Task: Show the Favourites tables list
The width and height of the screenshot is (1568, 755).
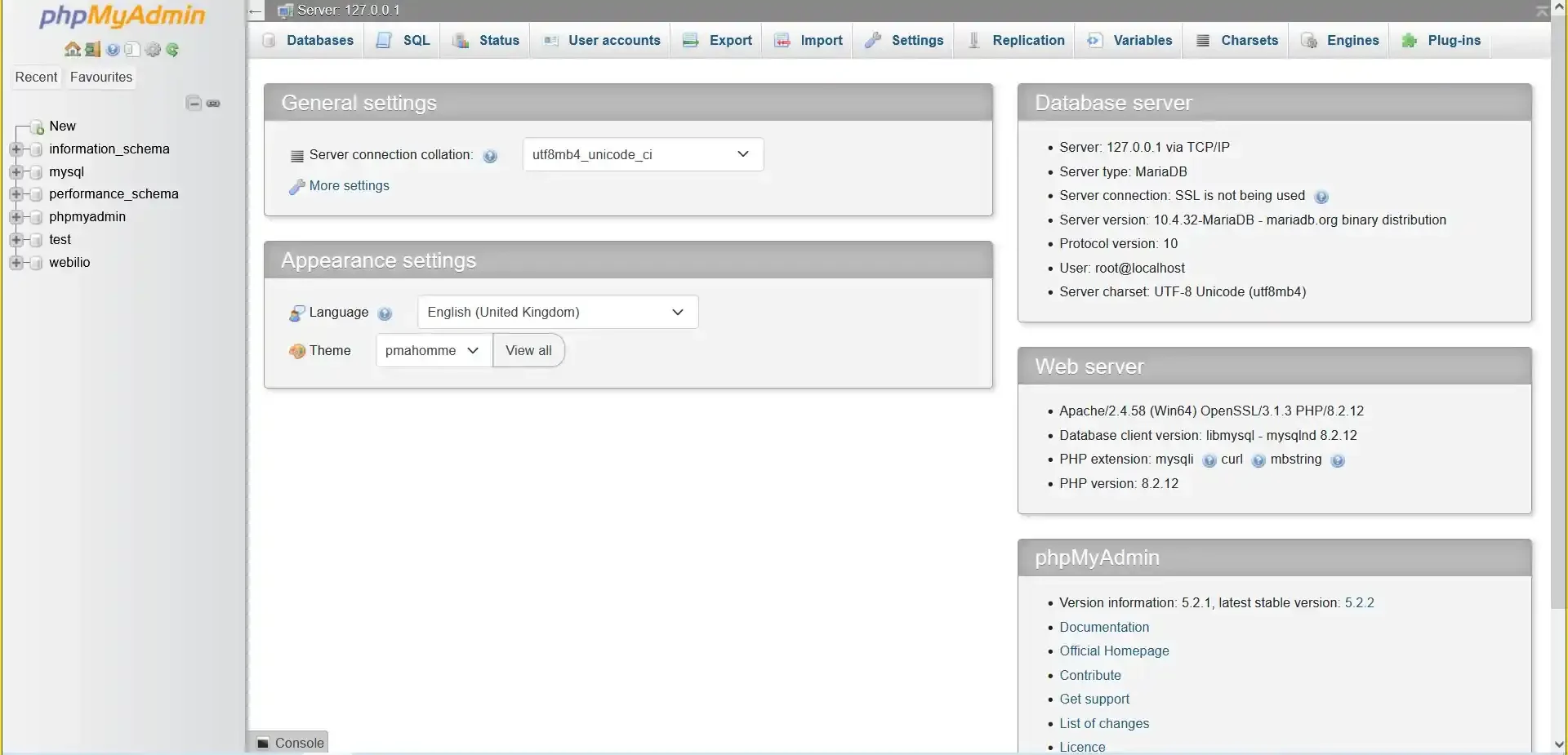Action: (101, 78)
